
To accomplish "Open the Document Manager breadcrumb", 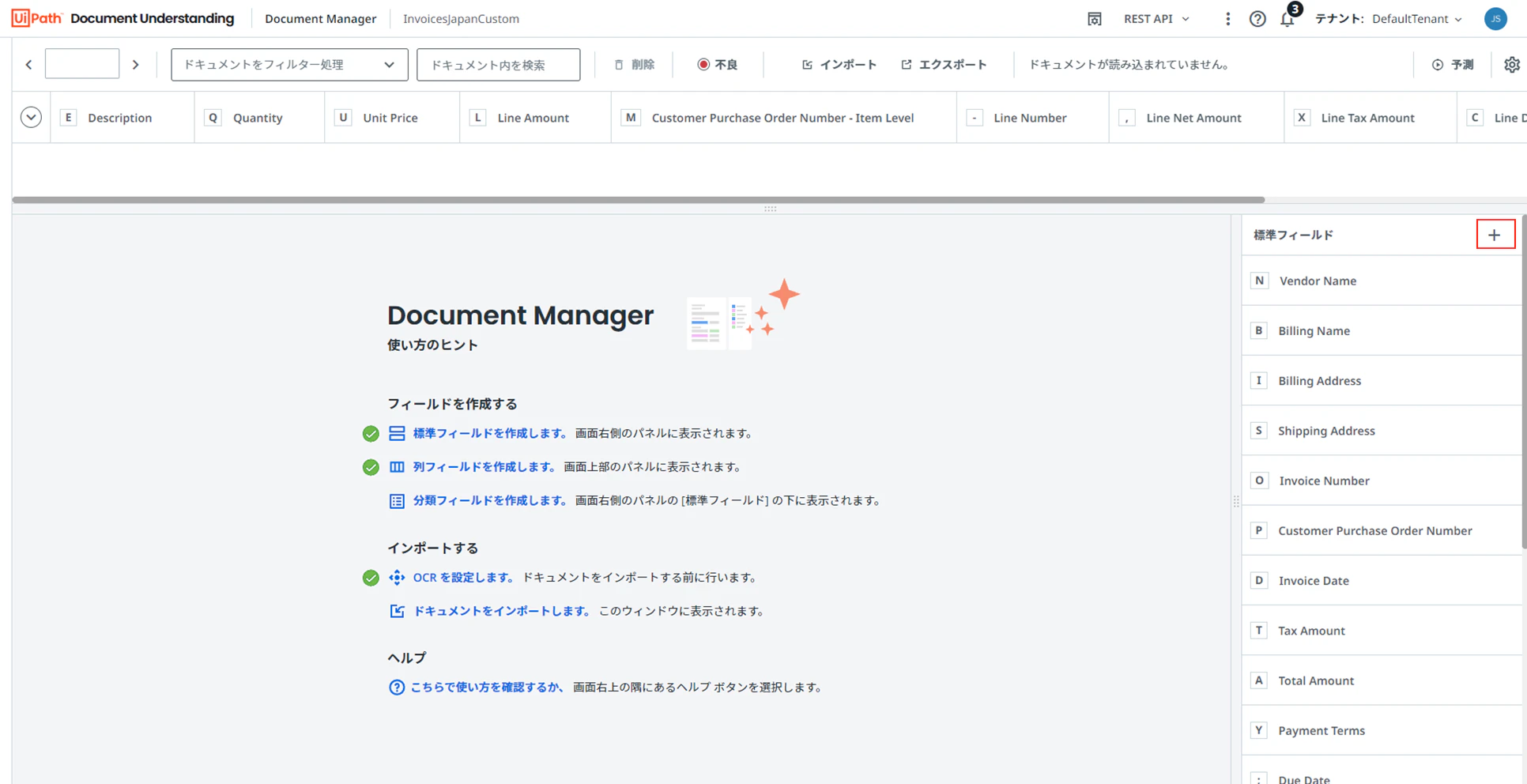I will click(320, 19).
